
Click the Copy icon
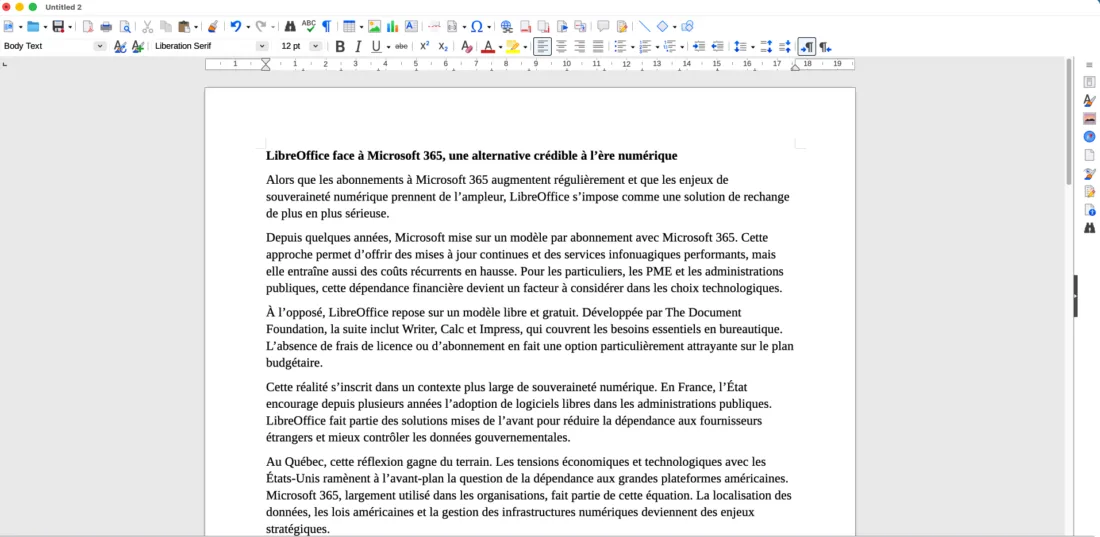(x=166, y=27)
